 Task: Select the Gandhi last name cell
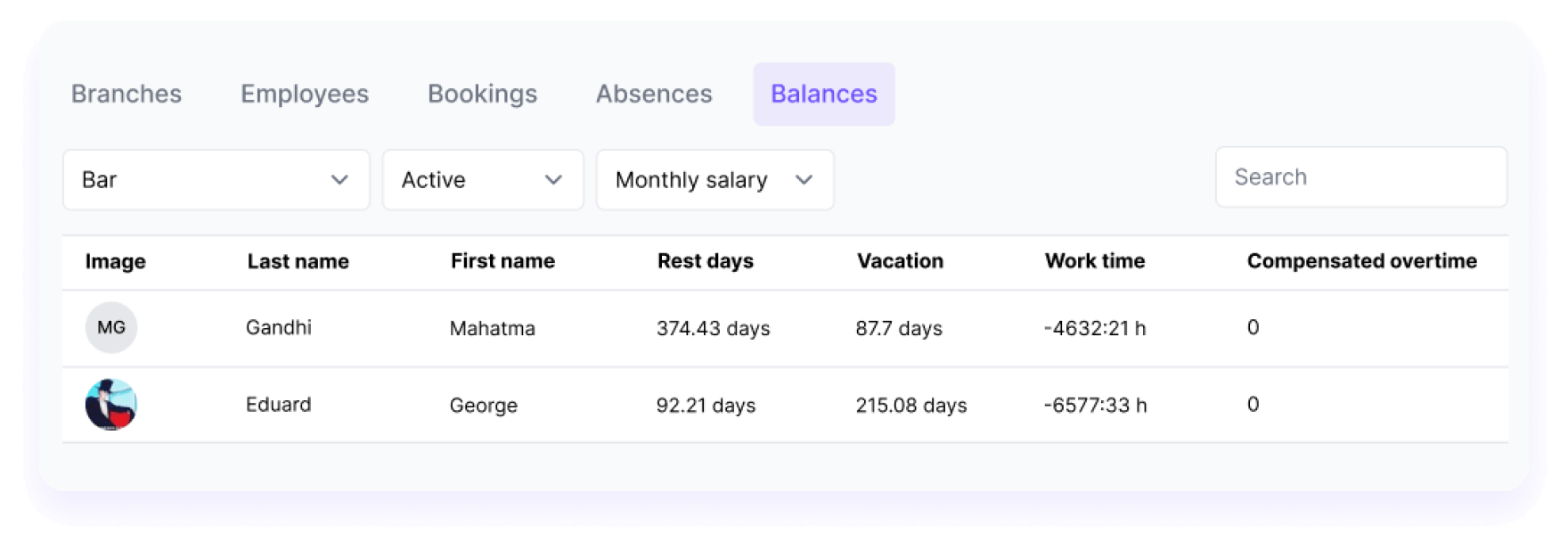tap(279, 328)
